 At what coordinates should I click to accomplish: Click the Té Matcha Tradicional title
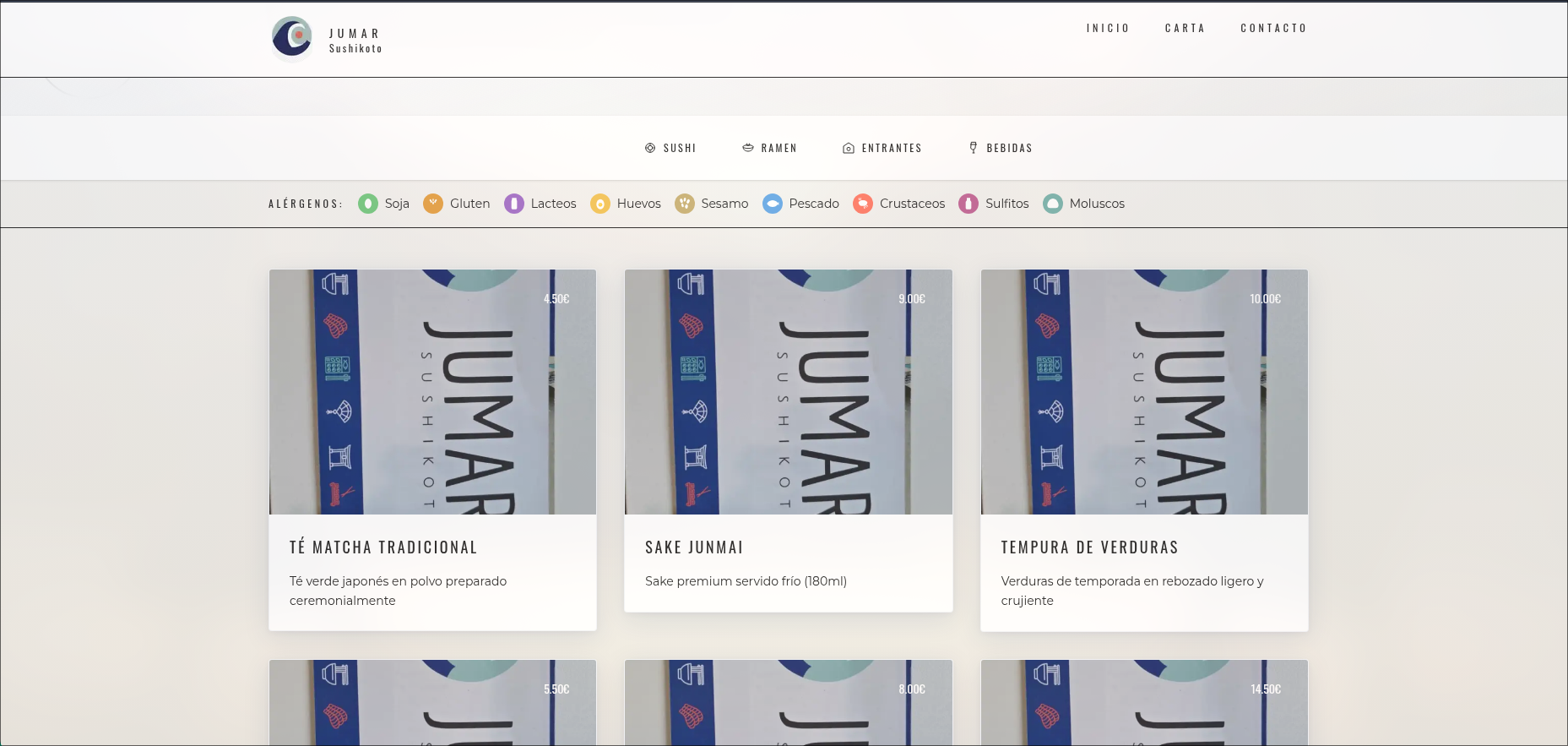[383, 547]
